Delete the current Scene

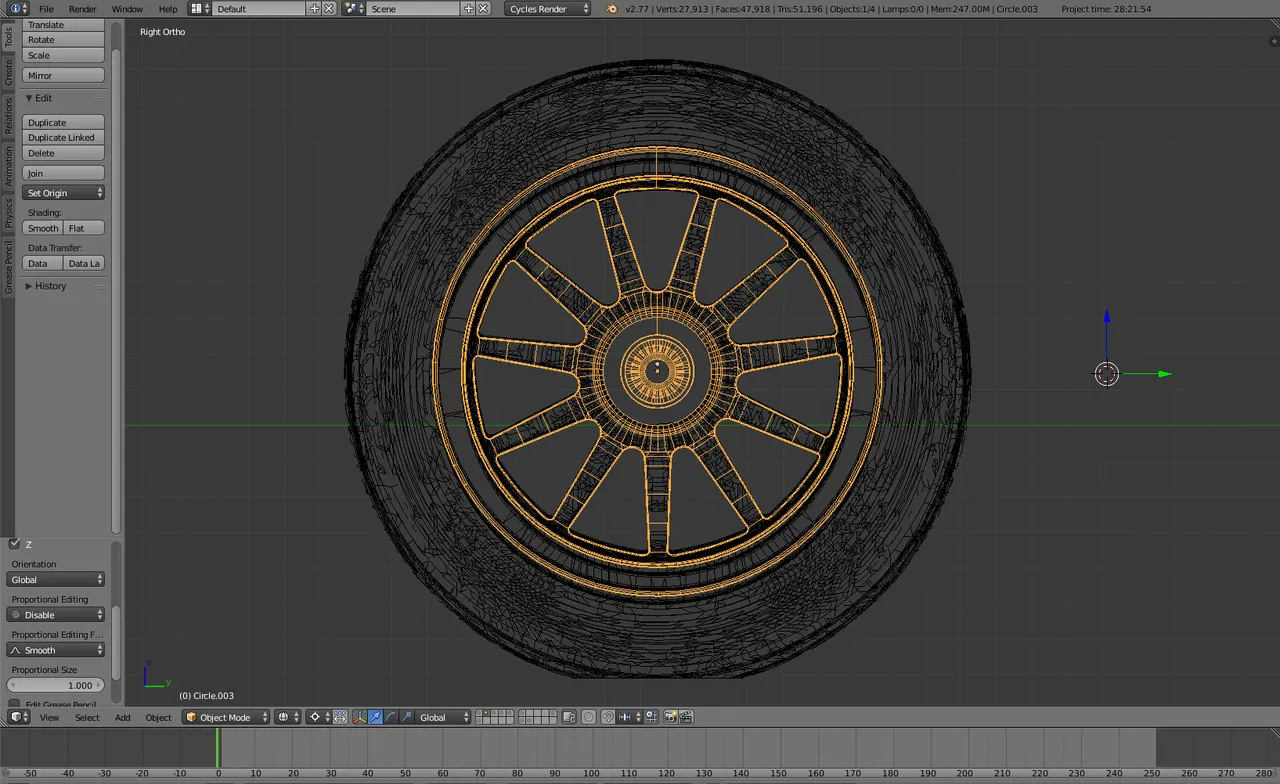click(484, 8)
